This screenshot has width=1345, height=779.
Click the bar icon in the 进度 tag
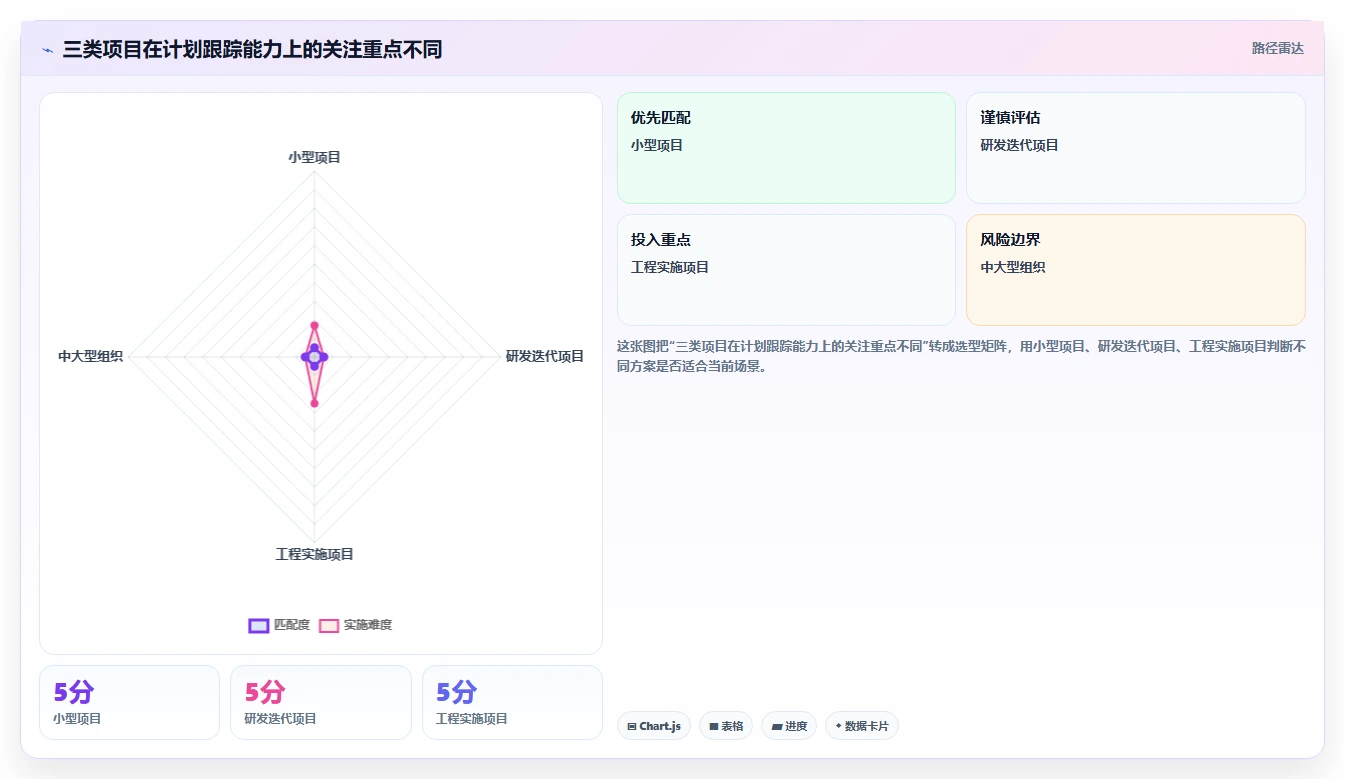777,727
